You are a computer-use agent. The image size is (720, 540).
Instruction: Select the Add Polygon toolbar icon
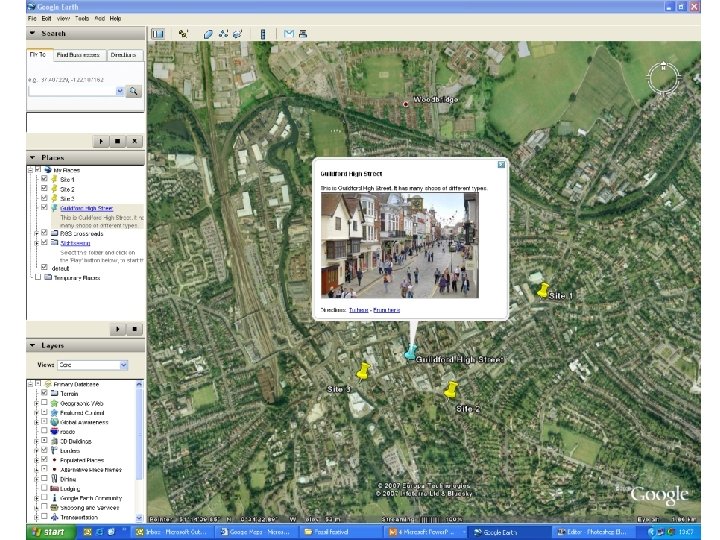[209, 33]
